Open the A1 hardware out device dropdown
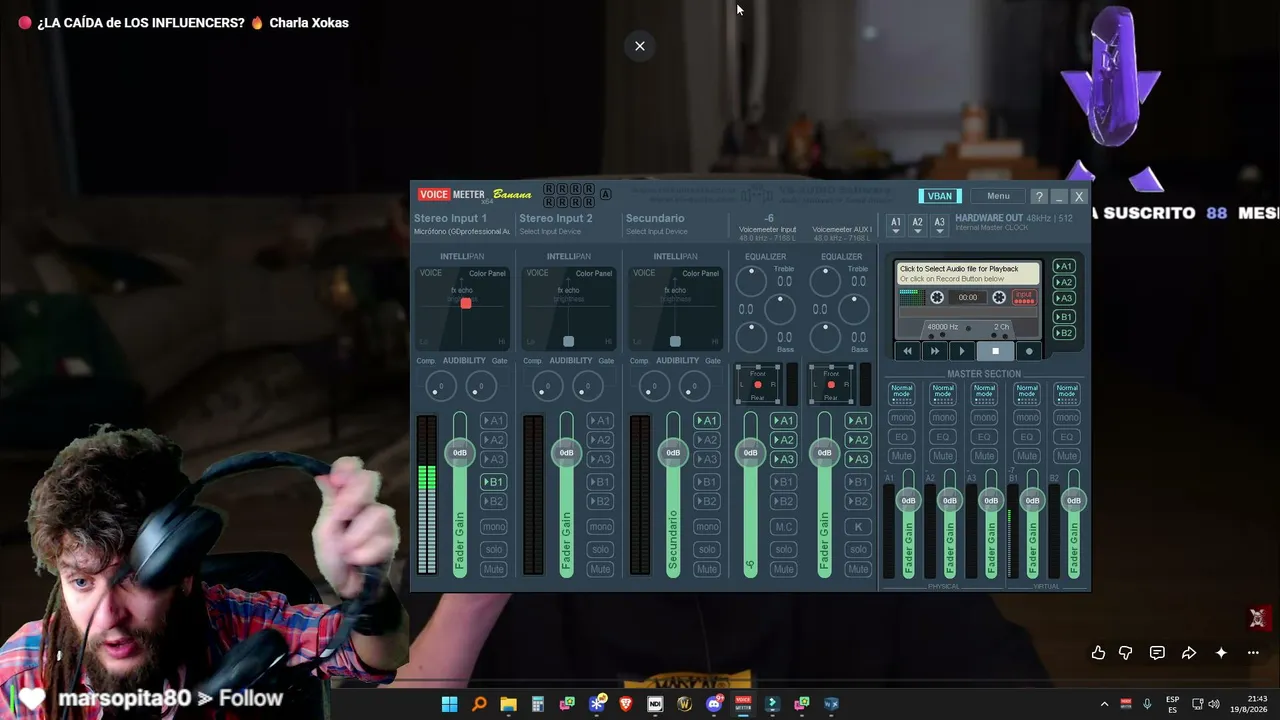The width and height of the screenshot is (1280, 720). point(896,225)
